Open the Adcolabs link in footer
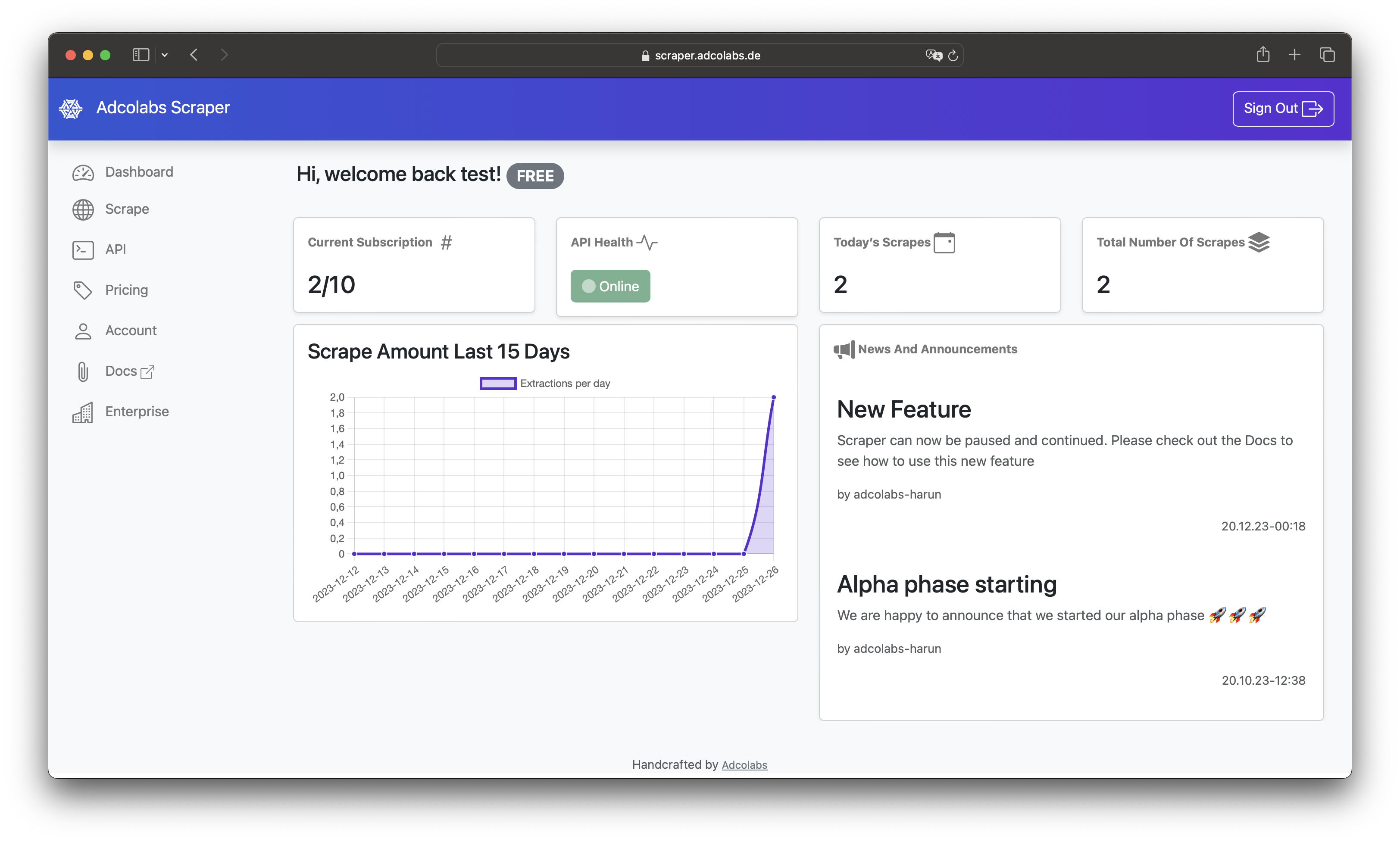The width and height of the screenshot is (1400, 842). point(744,765)
